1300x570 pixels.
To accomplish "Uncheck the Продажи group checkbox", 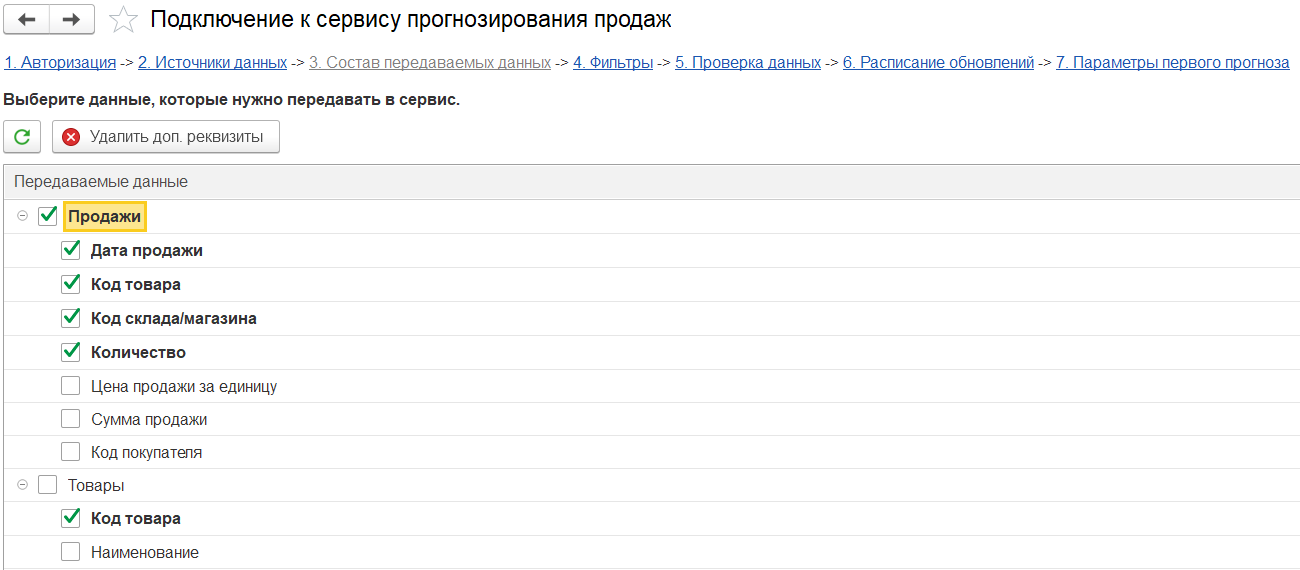I will pos(48,216).
